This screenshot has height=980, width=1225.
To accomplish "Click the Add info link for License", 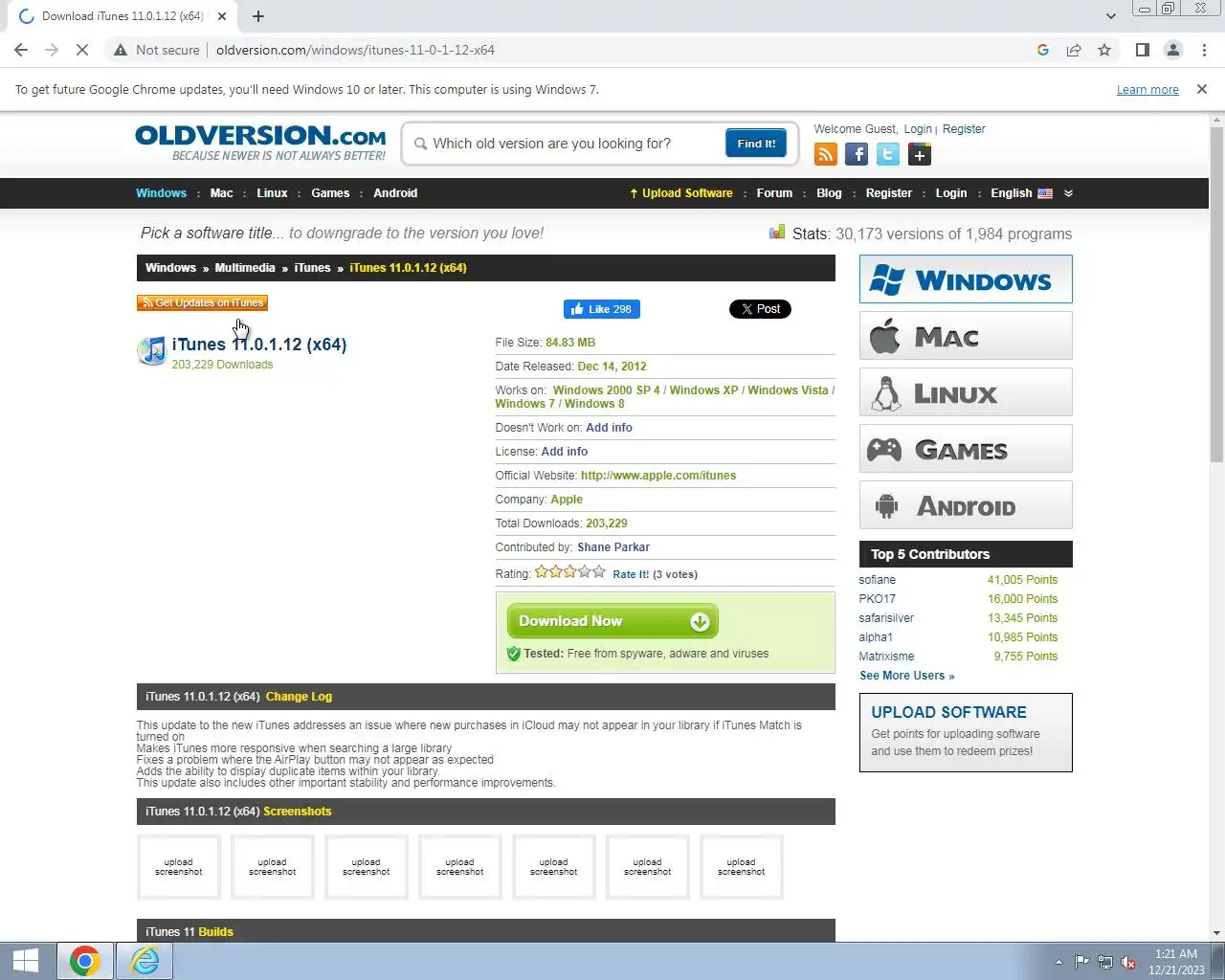I will (x=565, y=452).
